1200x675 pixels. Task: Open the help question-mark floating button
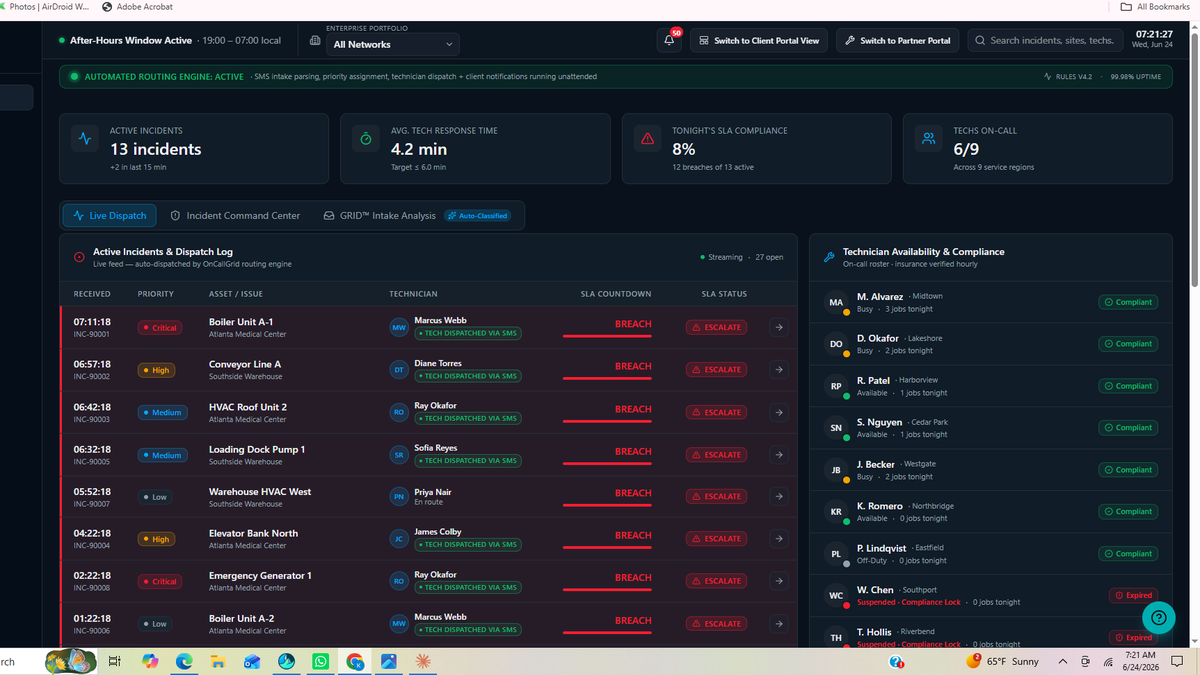[1157, 618]
